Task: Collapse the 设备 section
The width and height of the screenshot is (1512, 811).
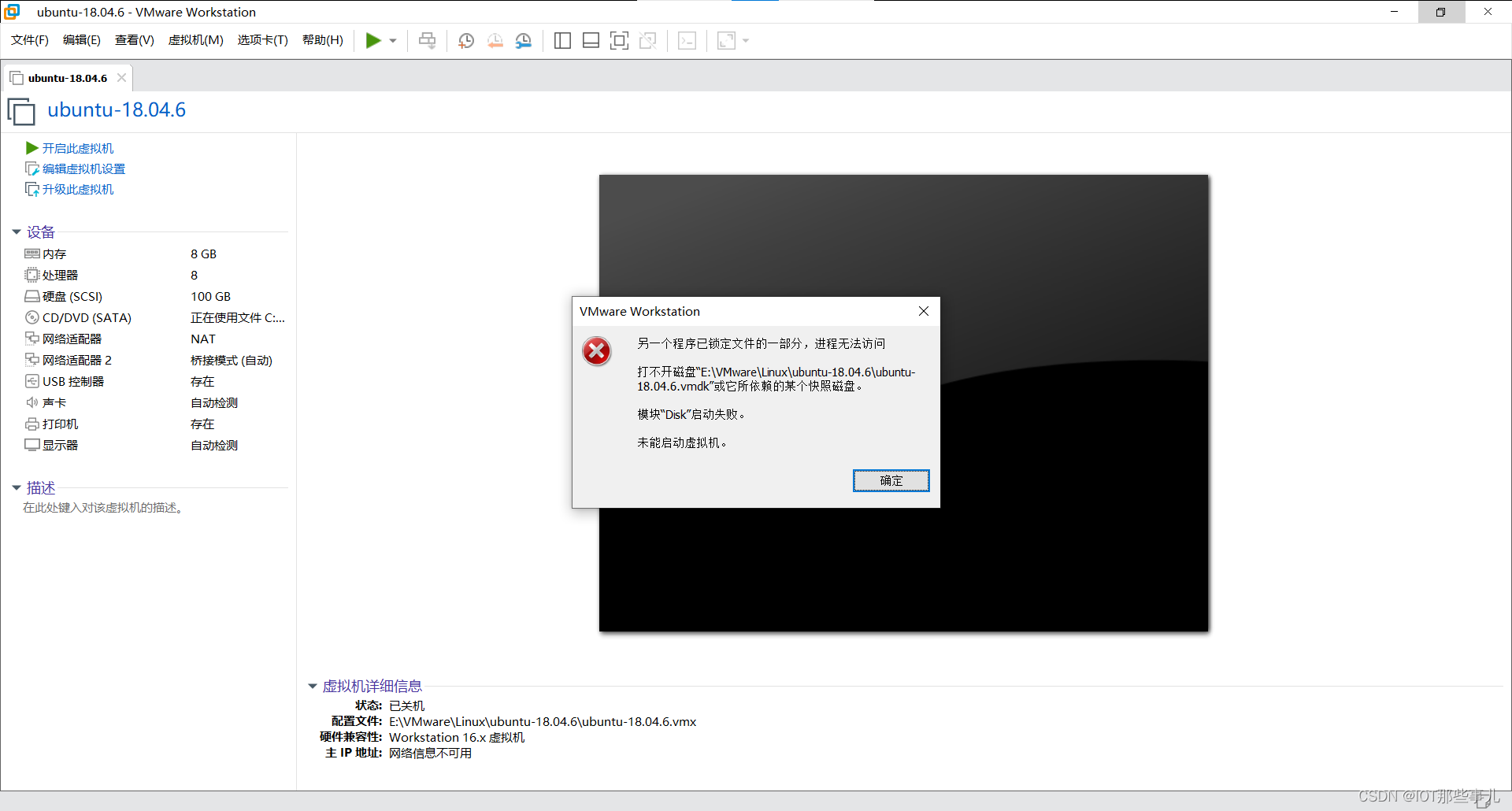Action: click(x=16, y=232)
